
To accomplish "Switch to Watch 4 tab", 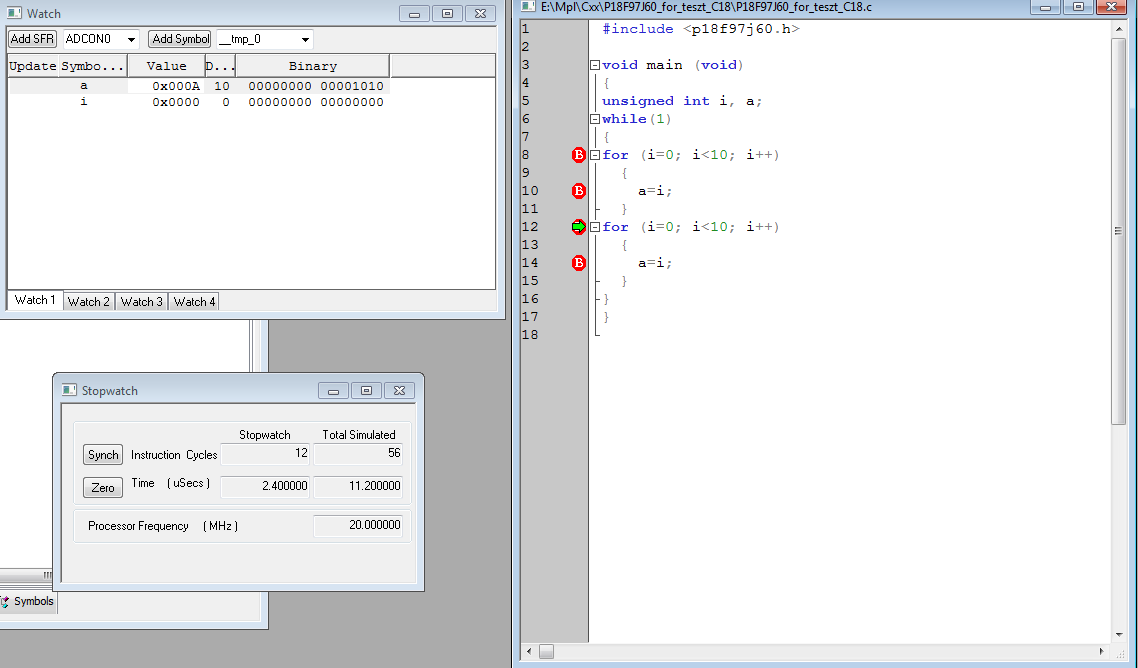I will (x=195, y=301).
